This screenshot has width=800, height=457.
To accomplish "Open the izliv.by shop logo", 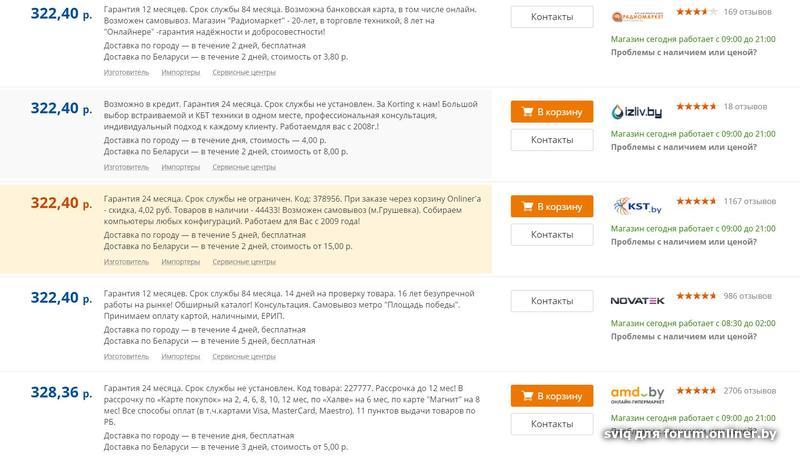I will coord(638,111).
